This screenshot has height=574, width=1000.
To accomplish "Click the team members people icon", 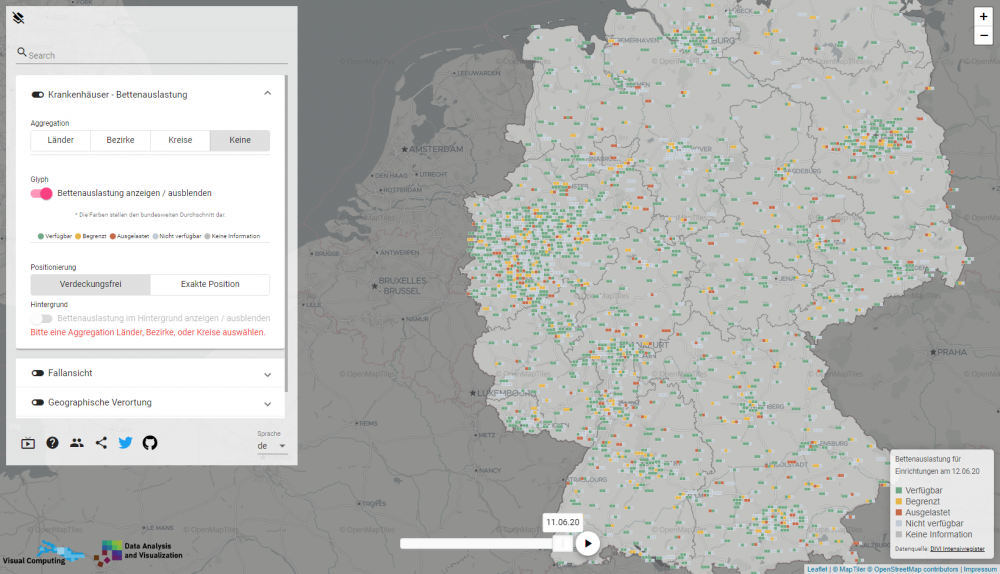I will coord(77,443).
